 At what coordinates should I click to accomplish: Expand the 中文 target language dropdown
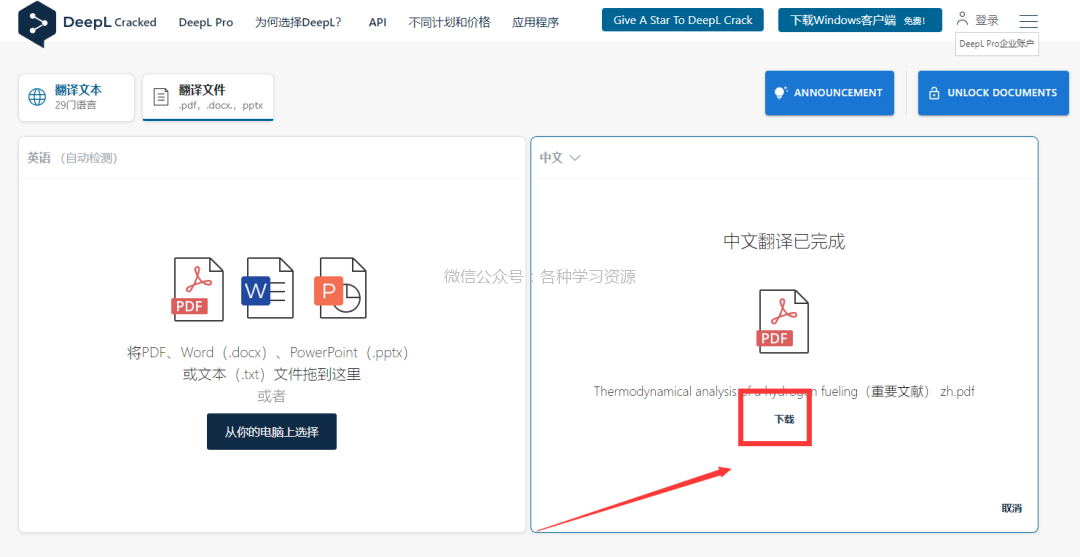(x=560, y=158)
